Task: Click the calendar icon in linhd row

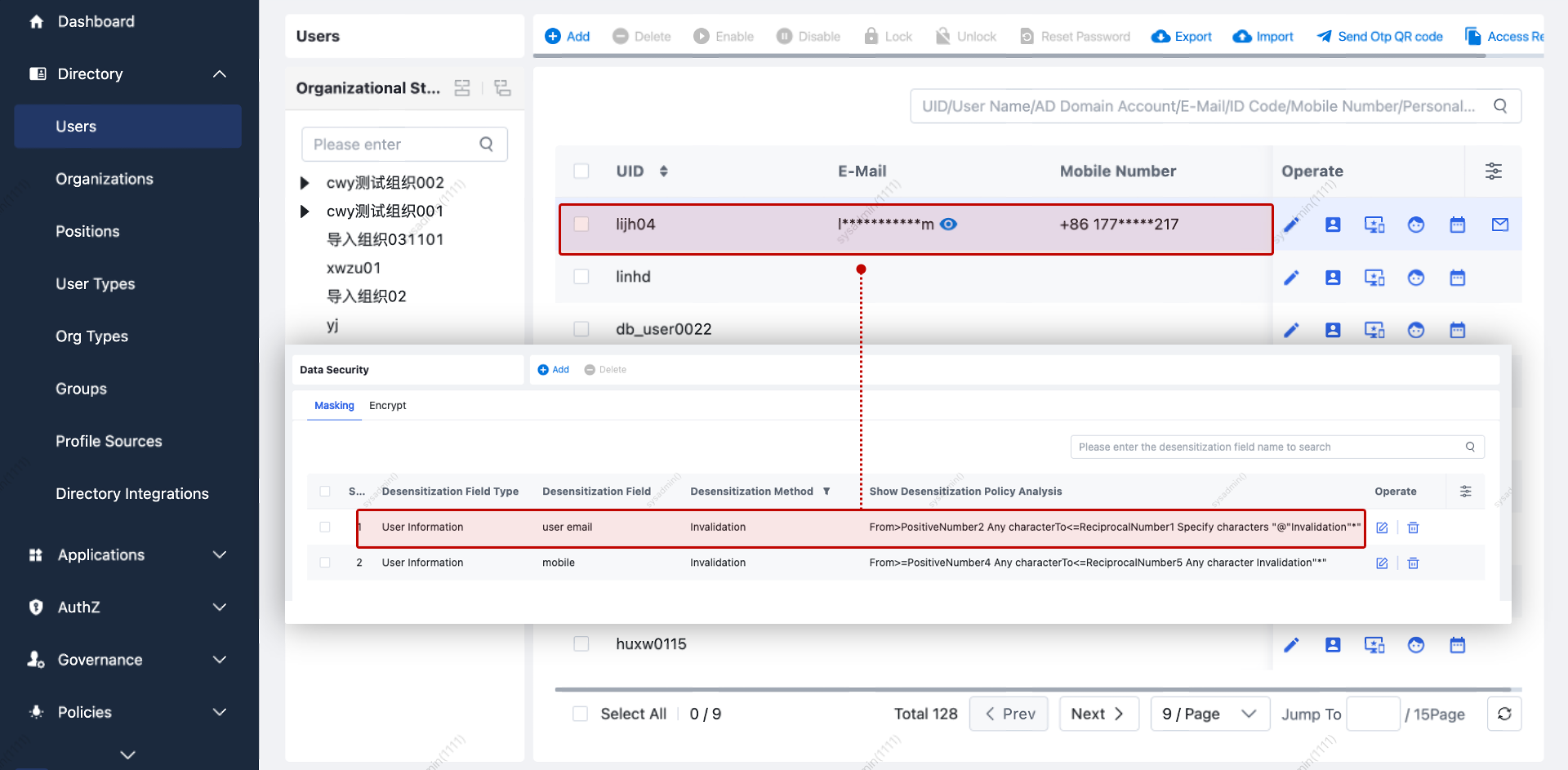Action: (x=1457, y=278)
